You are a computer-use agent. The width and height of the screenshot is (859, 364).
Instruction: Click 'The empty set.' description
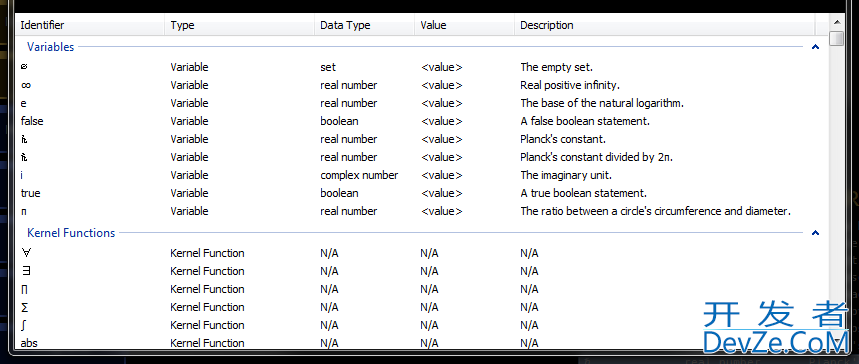pos(557,67)
